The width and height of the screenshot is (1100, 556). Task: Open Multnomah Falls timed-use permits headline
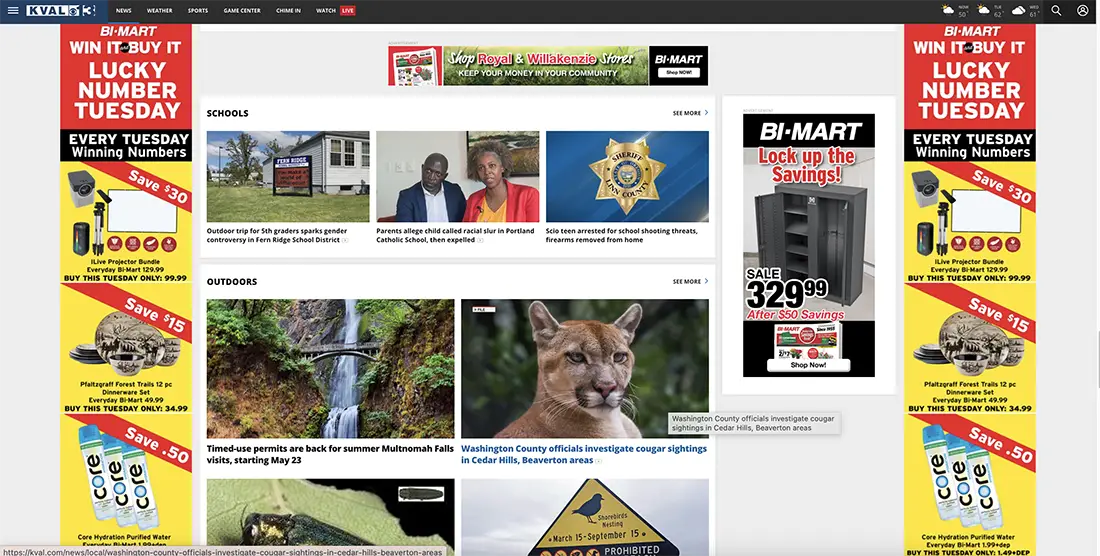[x=330, y=454]
